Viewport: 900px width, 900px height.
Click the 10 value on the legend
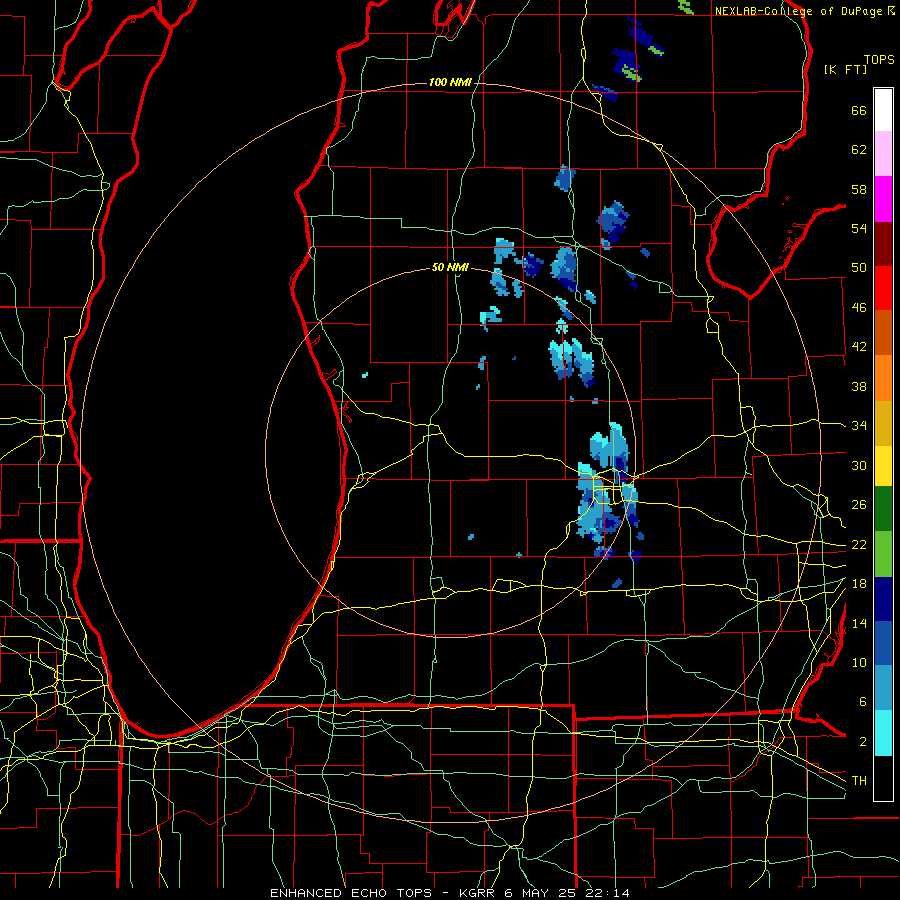pyautogui.click(x=859, y=662)
